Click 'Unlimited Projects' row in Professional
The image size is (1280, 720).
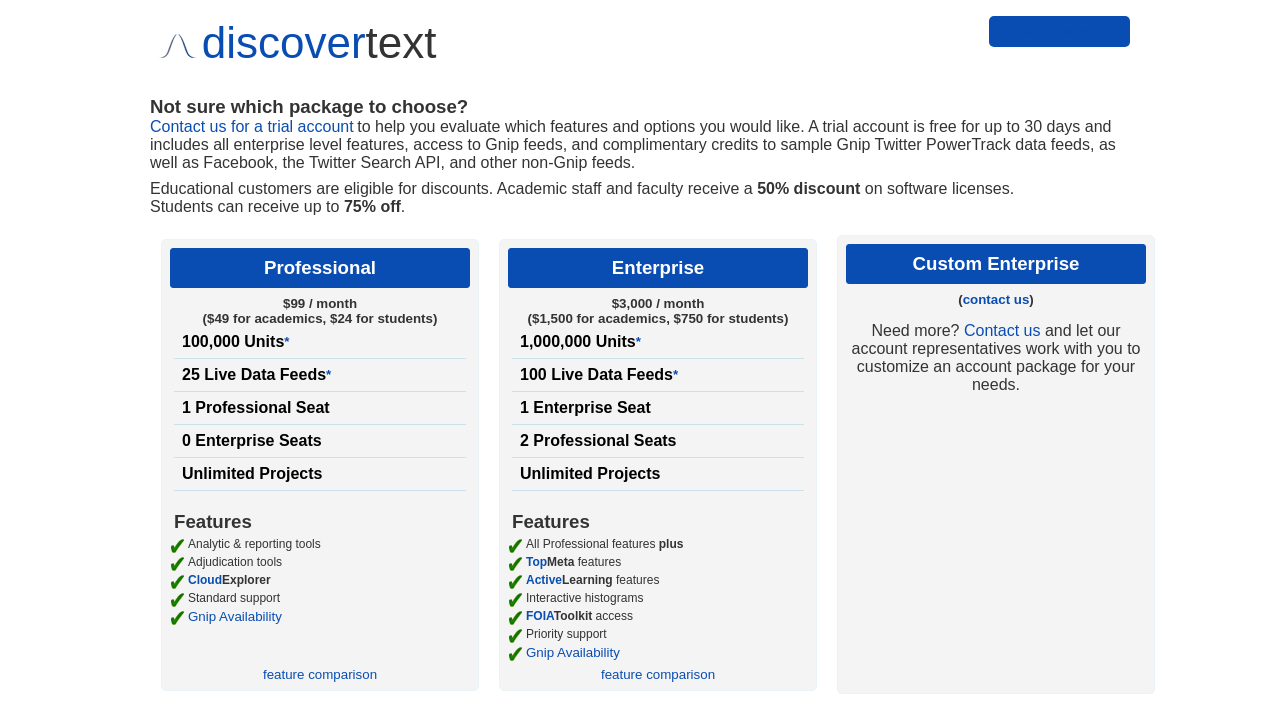coord(320,474)
